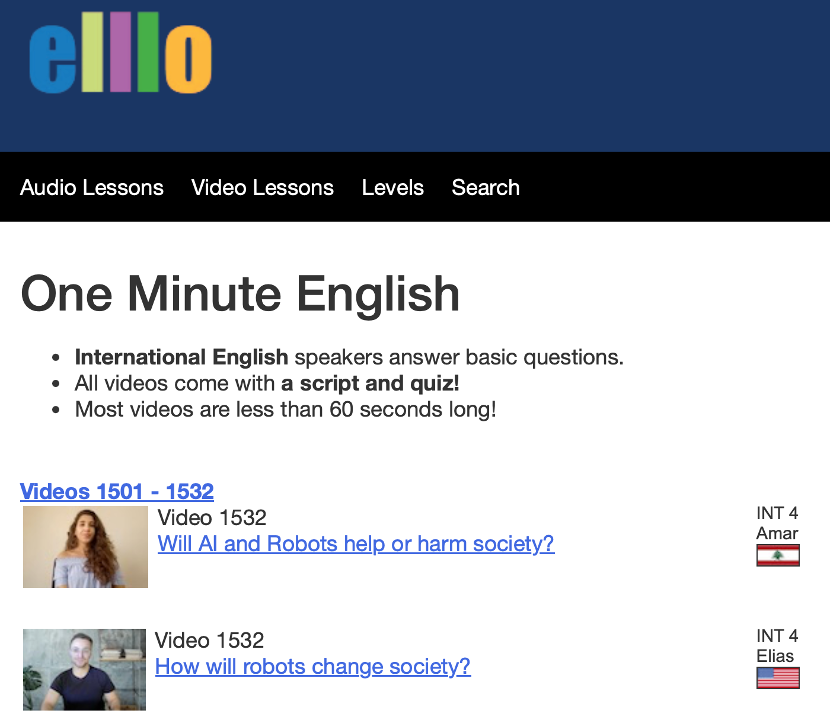
Task: Click the United States flag icon under Elias
Action: point(778,679)
